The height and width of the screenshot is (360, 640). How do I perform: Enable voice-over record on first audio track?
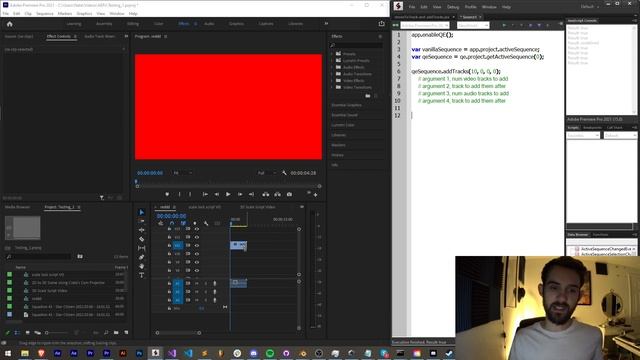(215, 283)
